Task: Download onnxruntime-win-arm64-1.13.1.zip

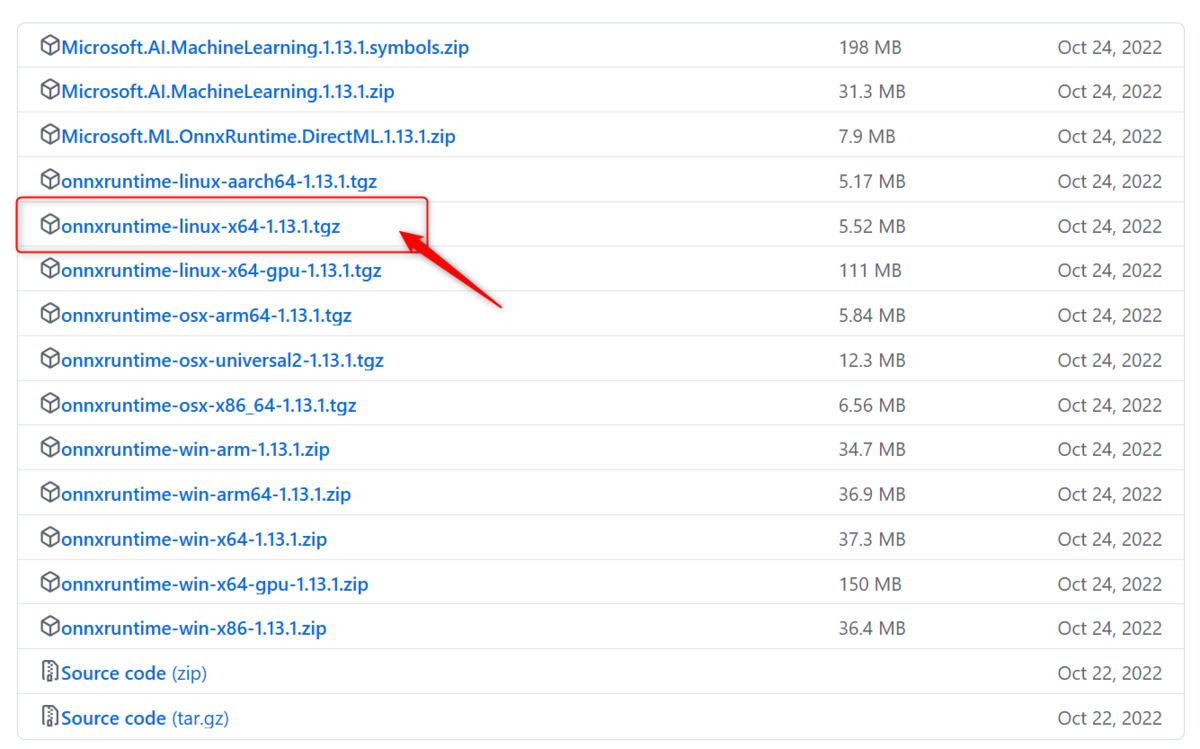Action: [x=206, y=494]
